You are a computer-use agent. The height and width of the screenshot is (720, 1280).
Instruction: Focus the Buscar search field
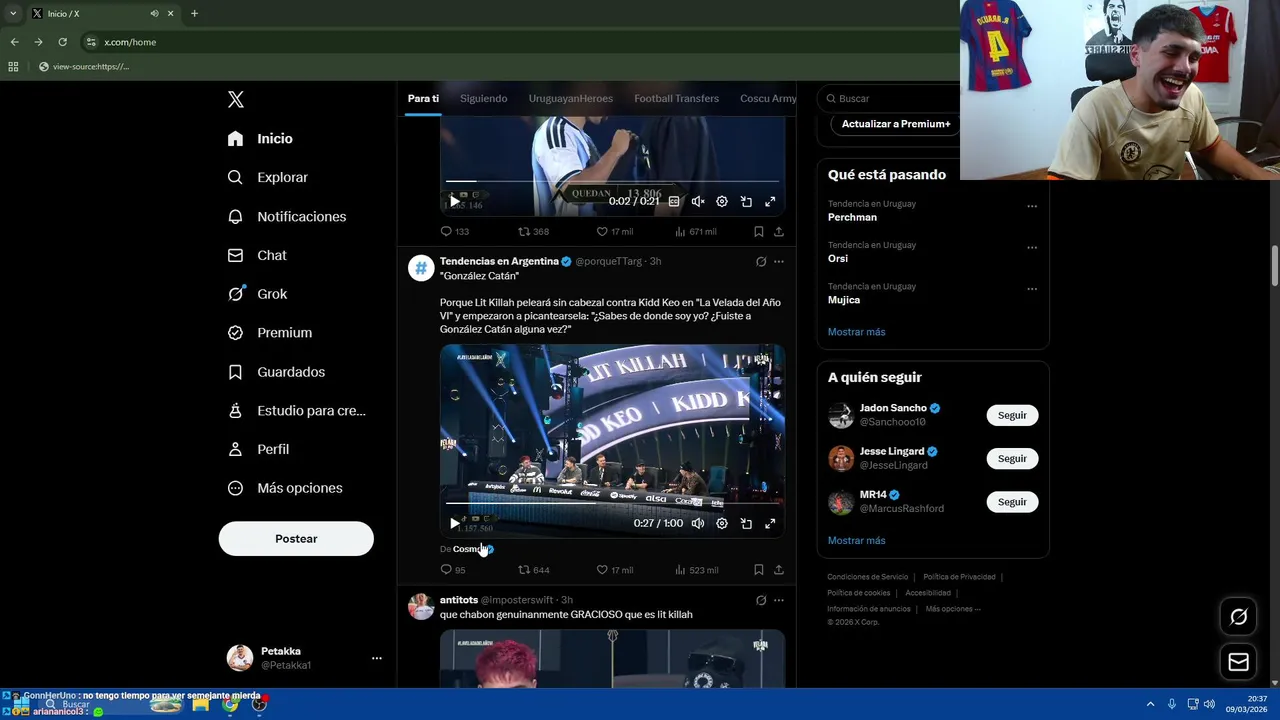click(x=890, y=98)
